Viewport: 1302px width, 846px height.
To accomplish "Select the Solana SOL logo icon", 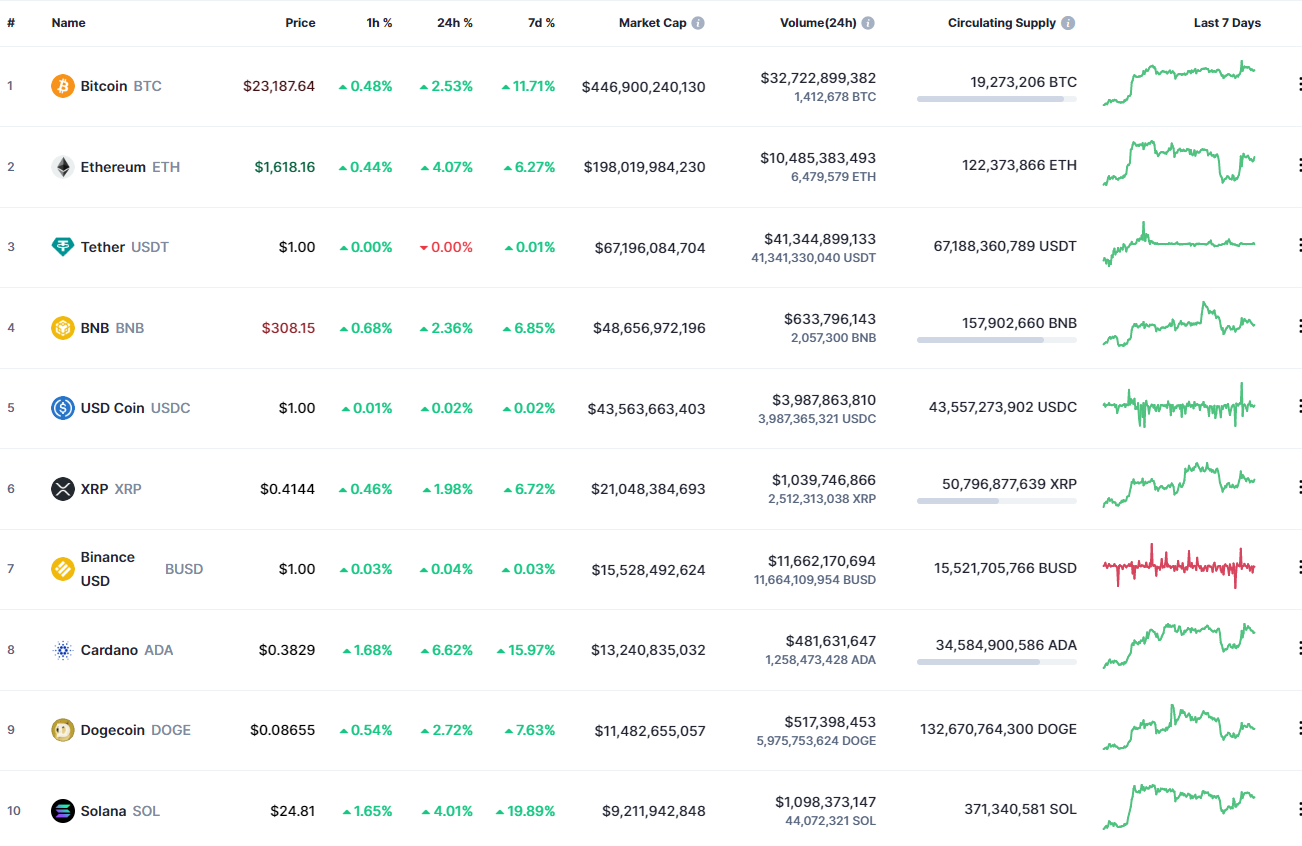I will pos(62,810).
